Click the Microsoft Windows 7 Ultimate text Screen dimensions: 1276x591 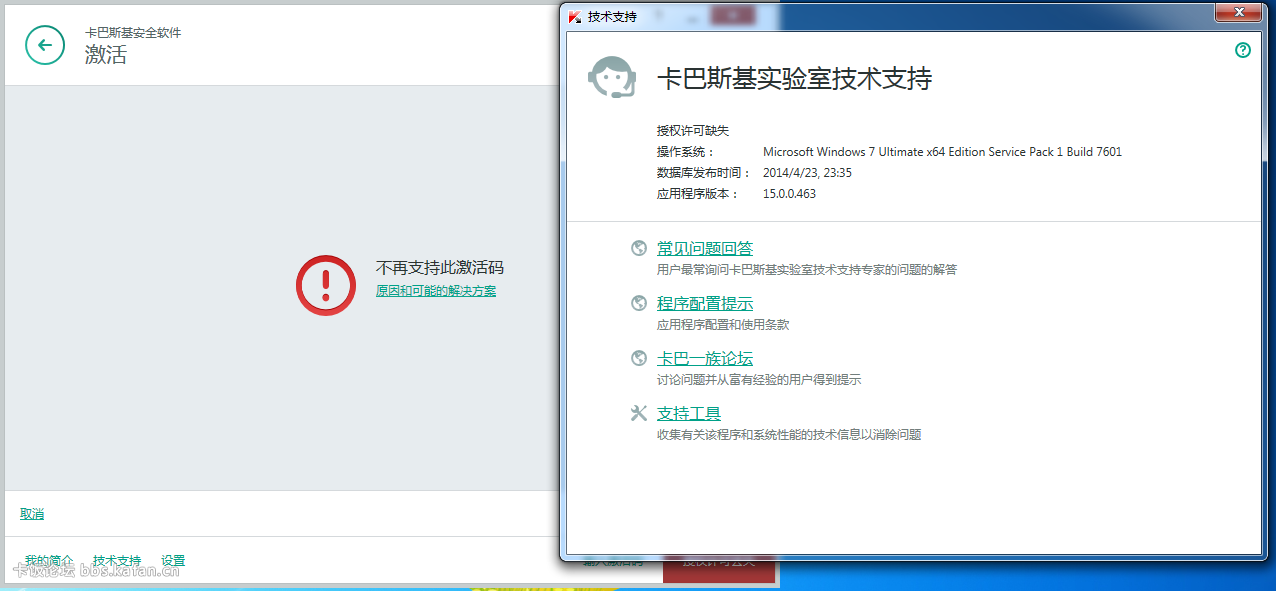tap(942, 152)
